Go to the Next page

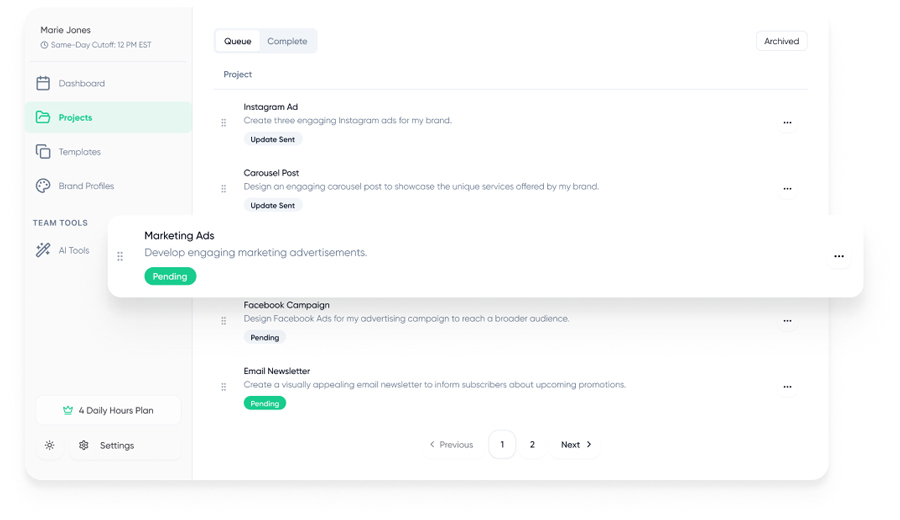click(x=576, y=444)
